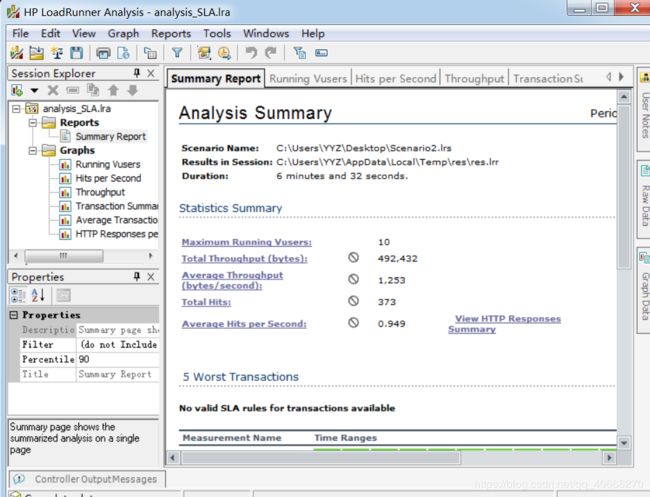Click the Property Pages icon in Properties
Screen dimensions: 650x497
[63, 295]
